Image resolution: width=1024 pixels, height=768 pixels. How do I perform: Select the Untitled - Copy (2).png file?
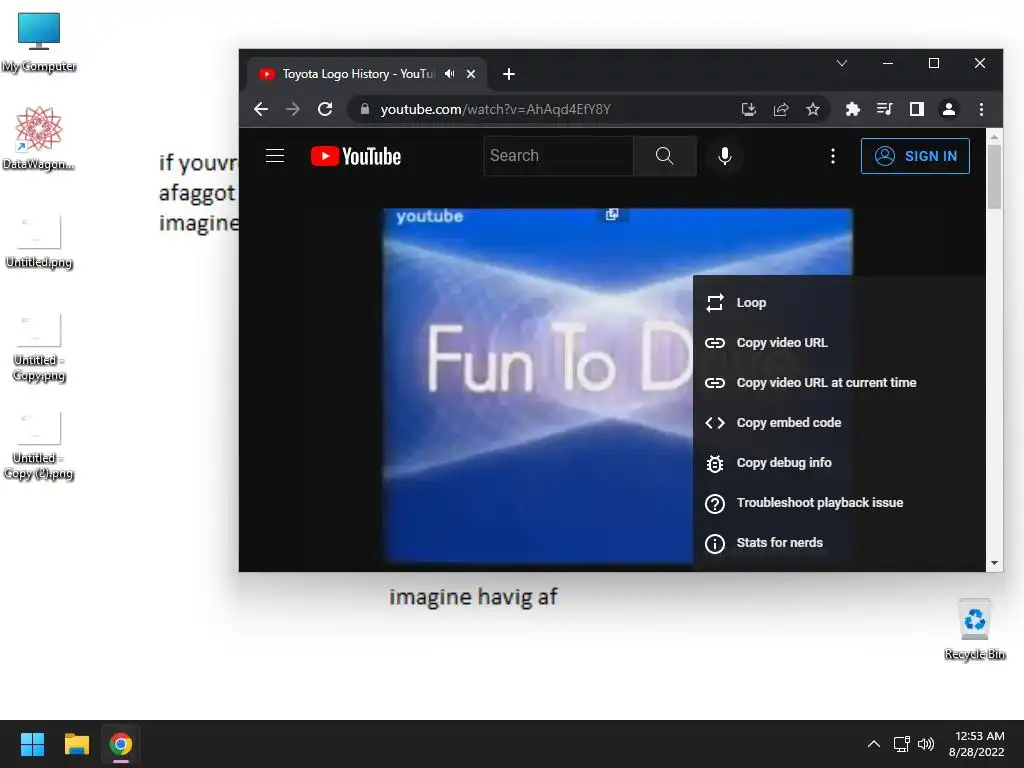coord(39,445)
